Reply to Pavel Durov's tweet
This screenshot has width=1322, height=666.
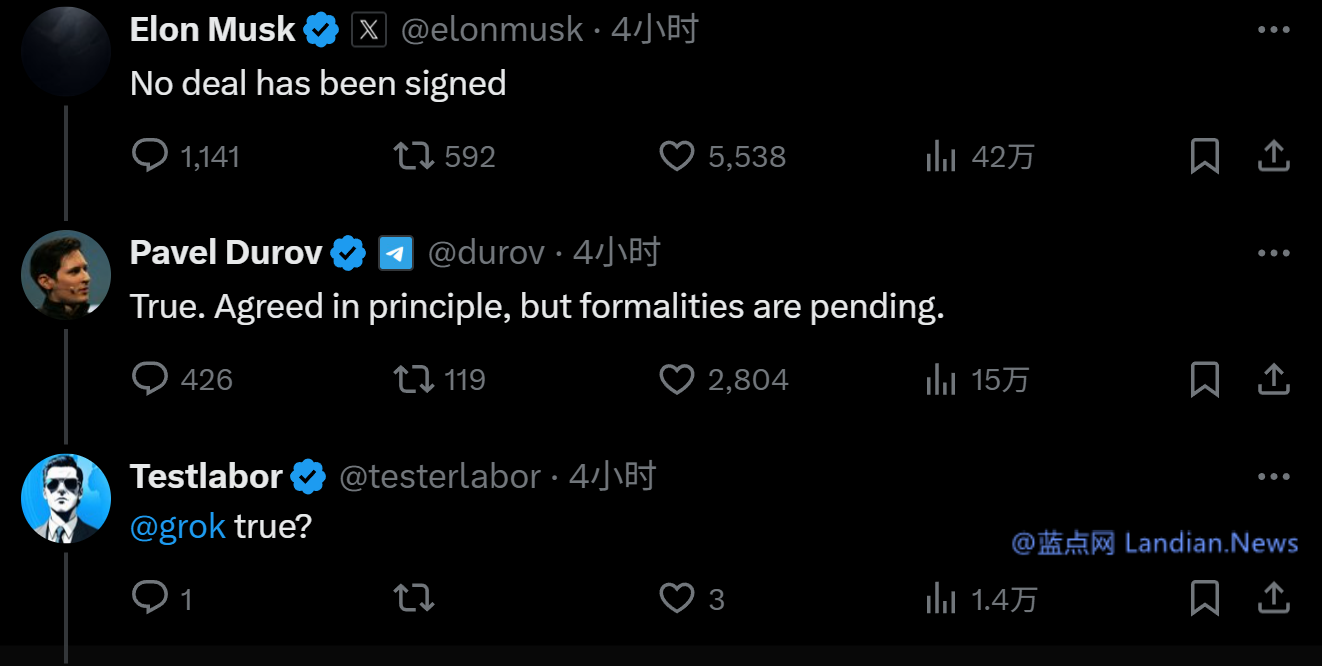pos(150,379)
